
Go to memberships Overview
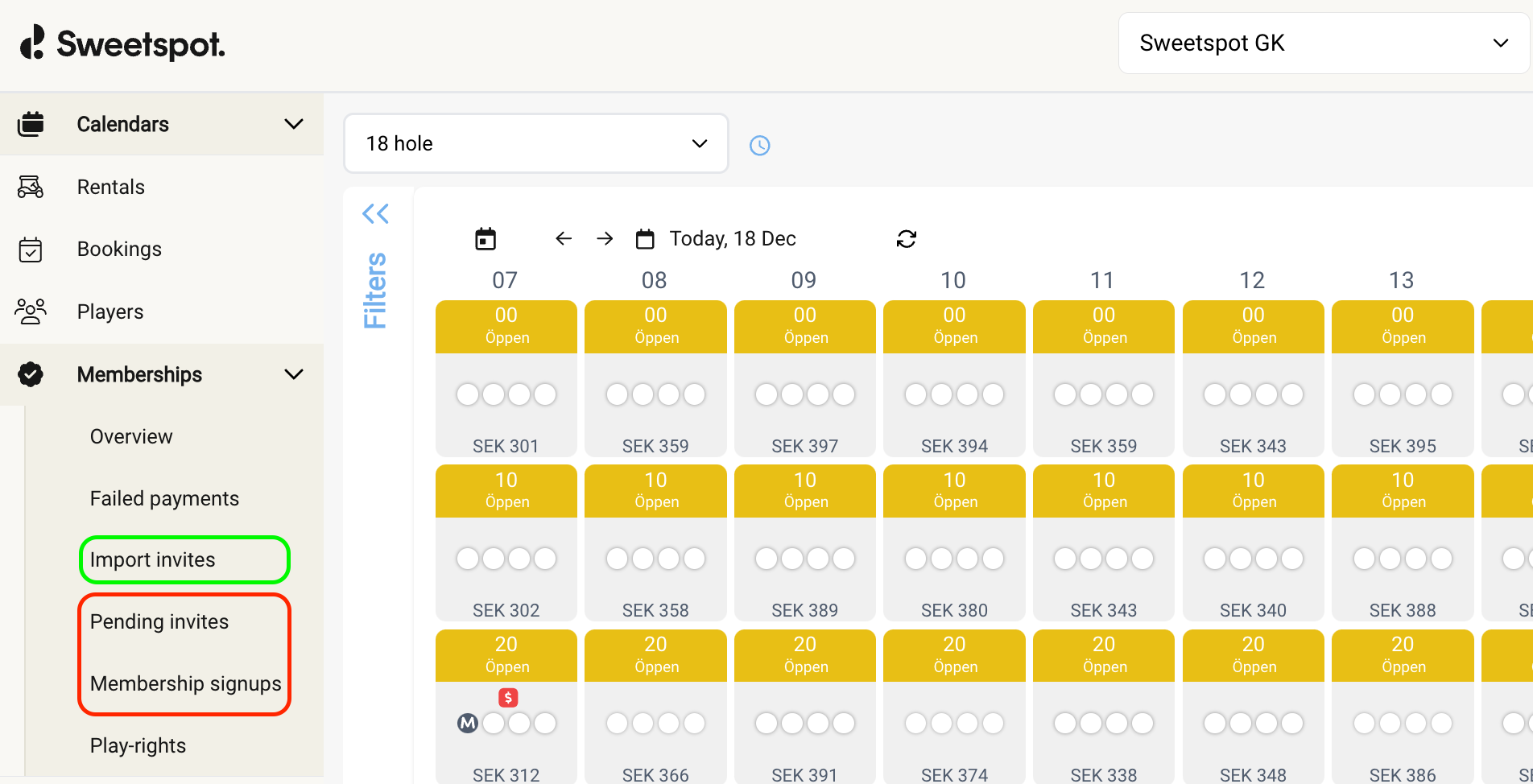click(x=131, y=436)
